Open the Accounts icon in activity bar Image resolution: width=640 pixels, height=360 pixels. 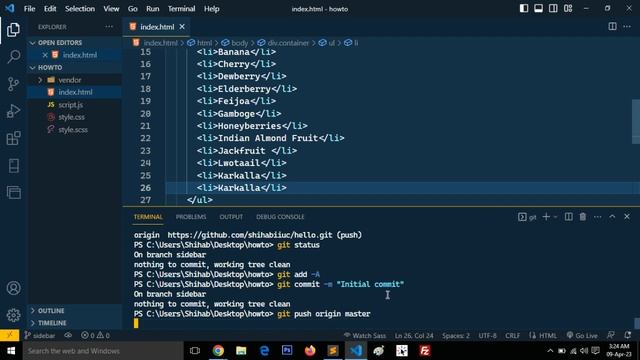point(13,288)
